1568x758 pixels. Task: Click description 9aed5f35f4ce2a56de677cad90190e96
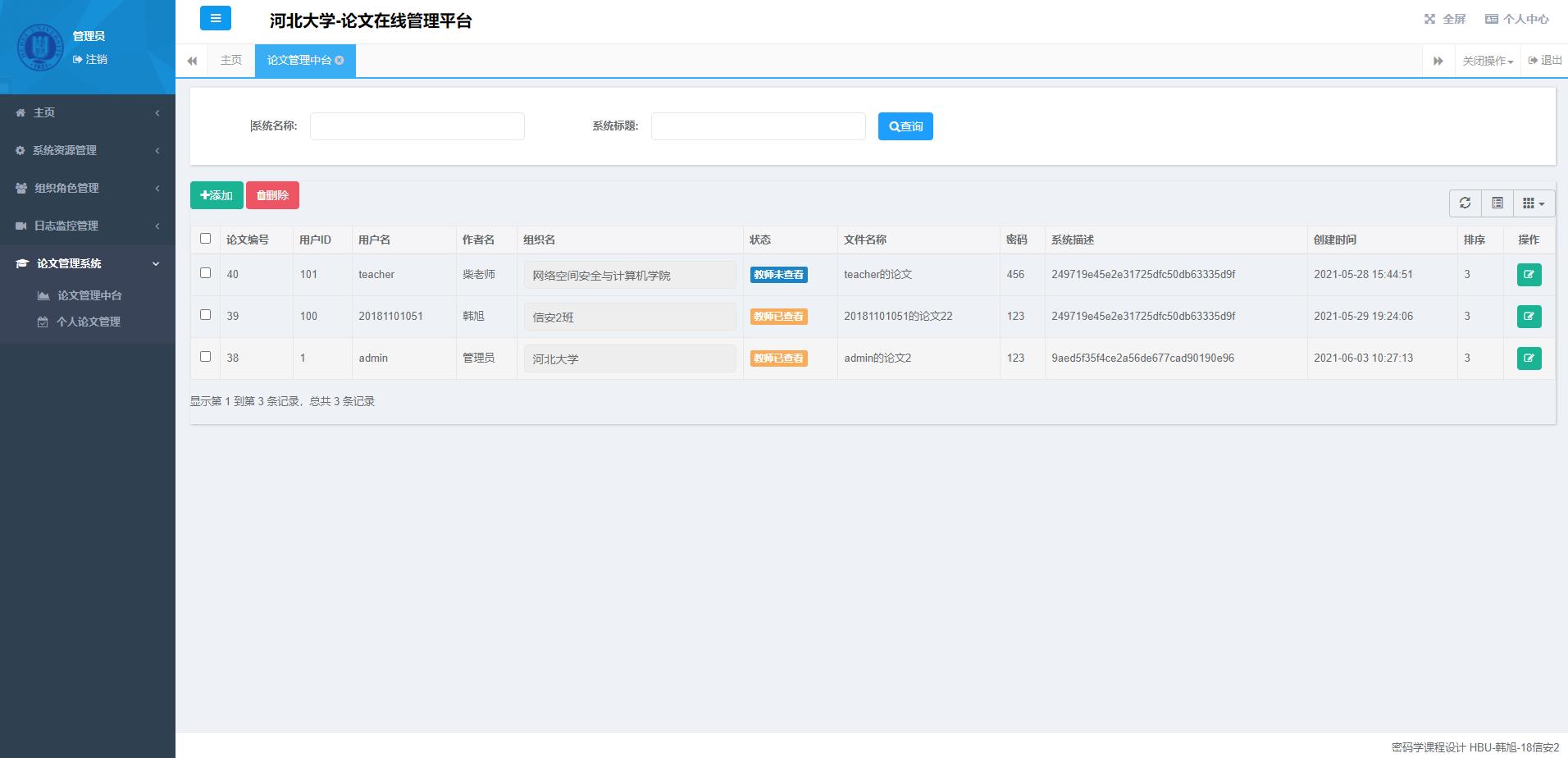pyautogui.click(x=1142, y=358)
